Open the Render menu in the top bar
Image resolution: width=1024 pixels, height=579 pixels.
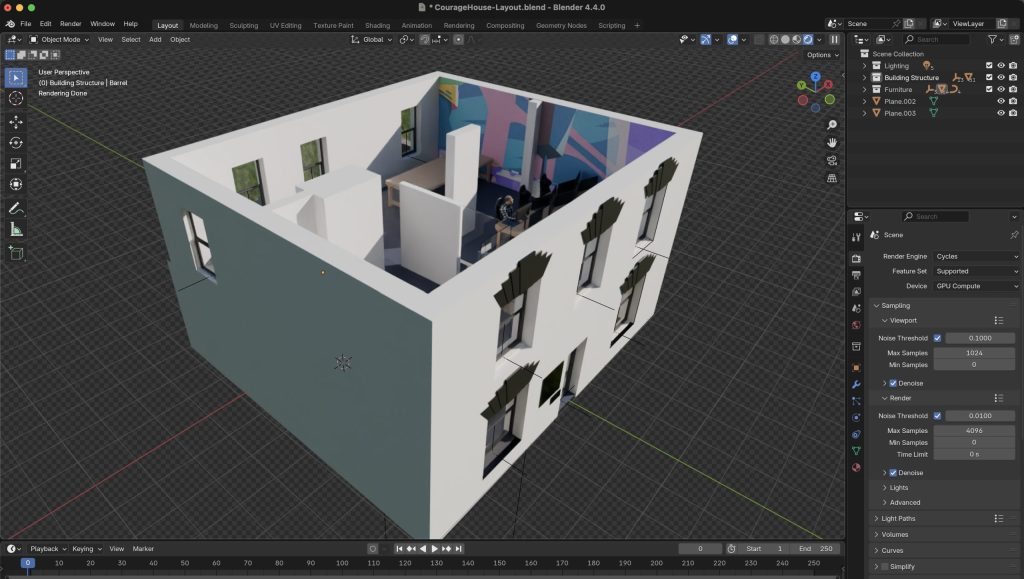click(x=70, y=23)
